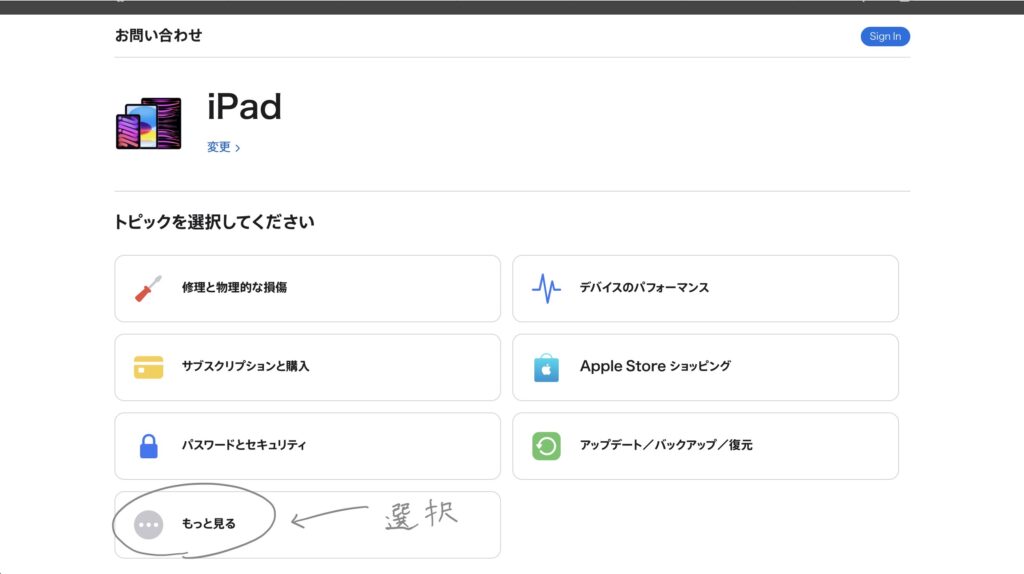Click the blue pulse waveform icon
Image resolution: width=1024 pixels, height=574 pixels.
(x=546, y=289)
